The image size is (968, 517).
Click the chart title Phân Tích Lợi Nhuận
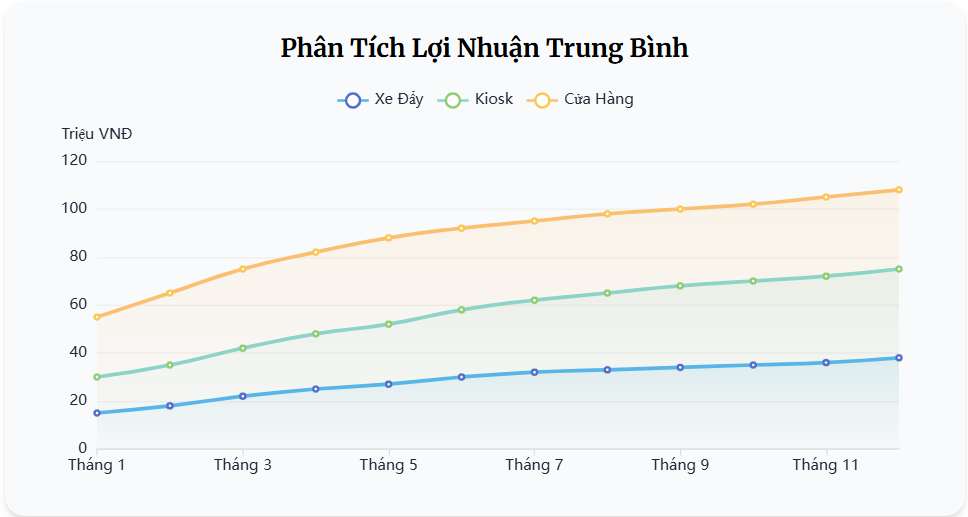coord(484,48)
